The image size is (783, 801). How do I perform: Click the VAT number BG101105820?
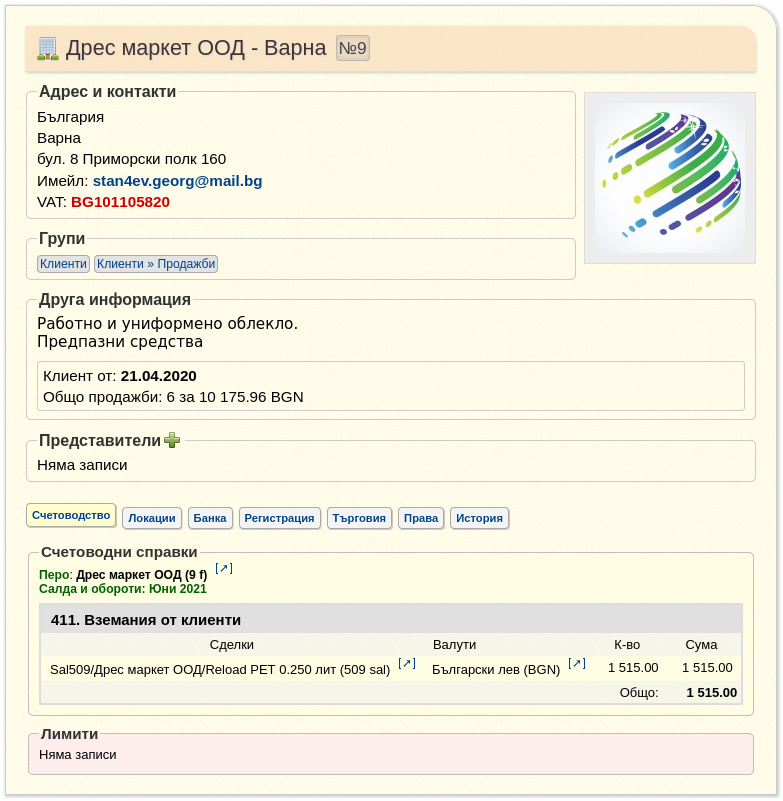click(120, 202)
